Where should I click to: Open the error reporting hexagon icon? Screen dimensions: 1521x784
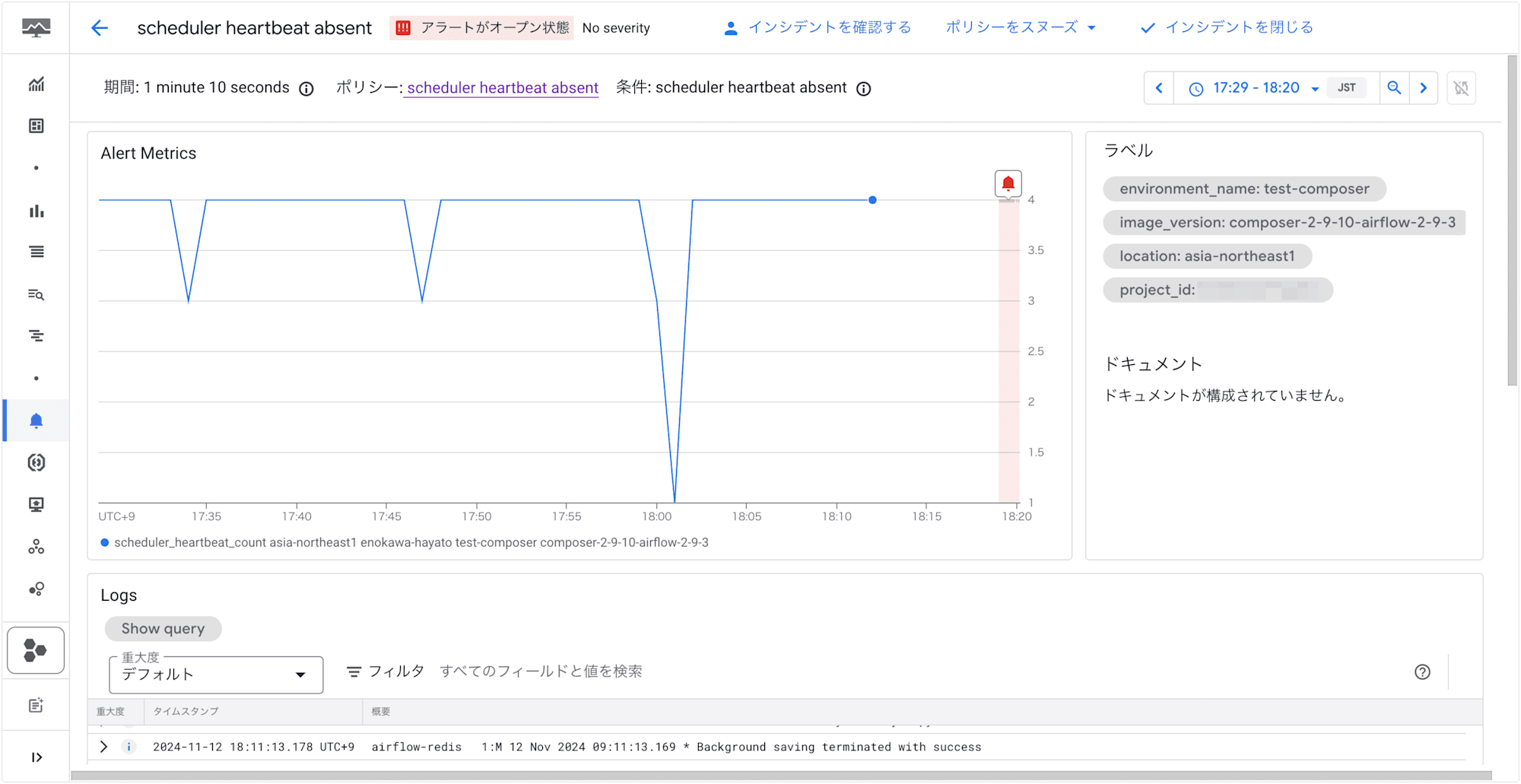coord(36,462)
